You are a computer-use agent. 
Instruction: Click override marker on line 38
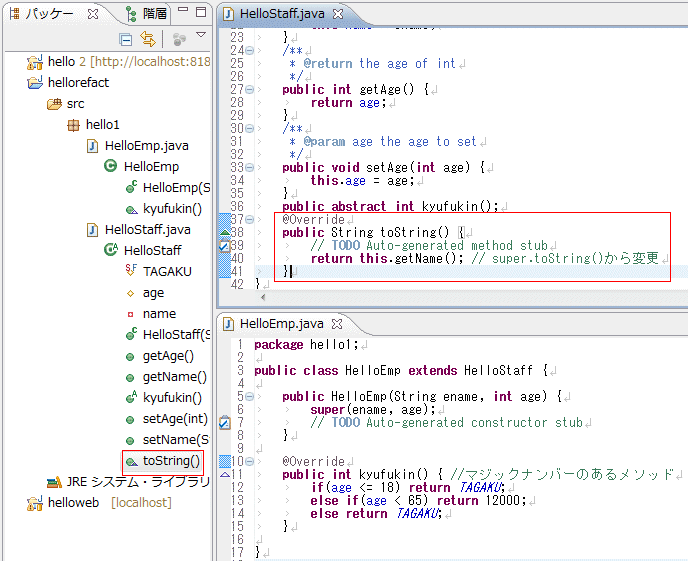225,232
